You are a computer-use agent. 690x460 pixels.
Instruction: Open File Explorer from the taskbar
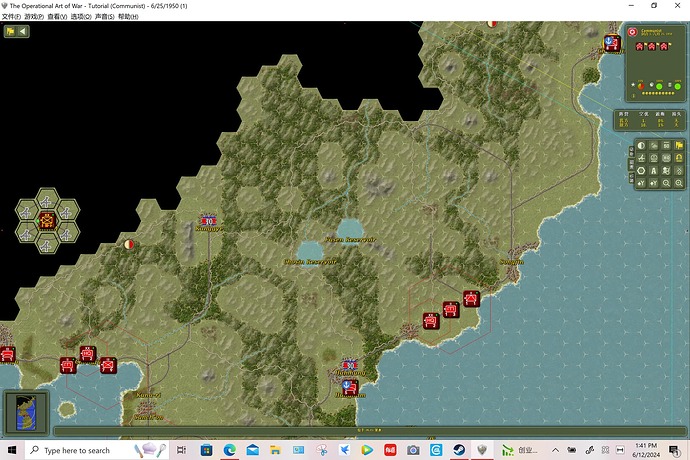pos(275,450)
